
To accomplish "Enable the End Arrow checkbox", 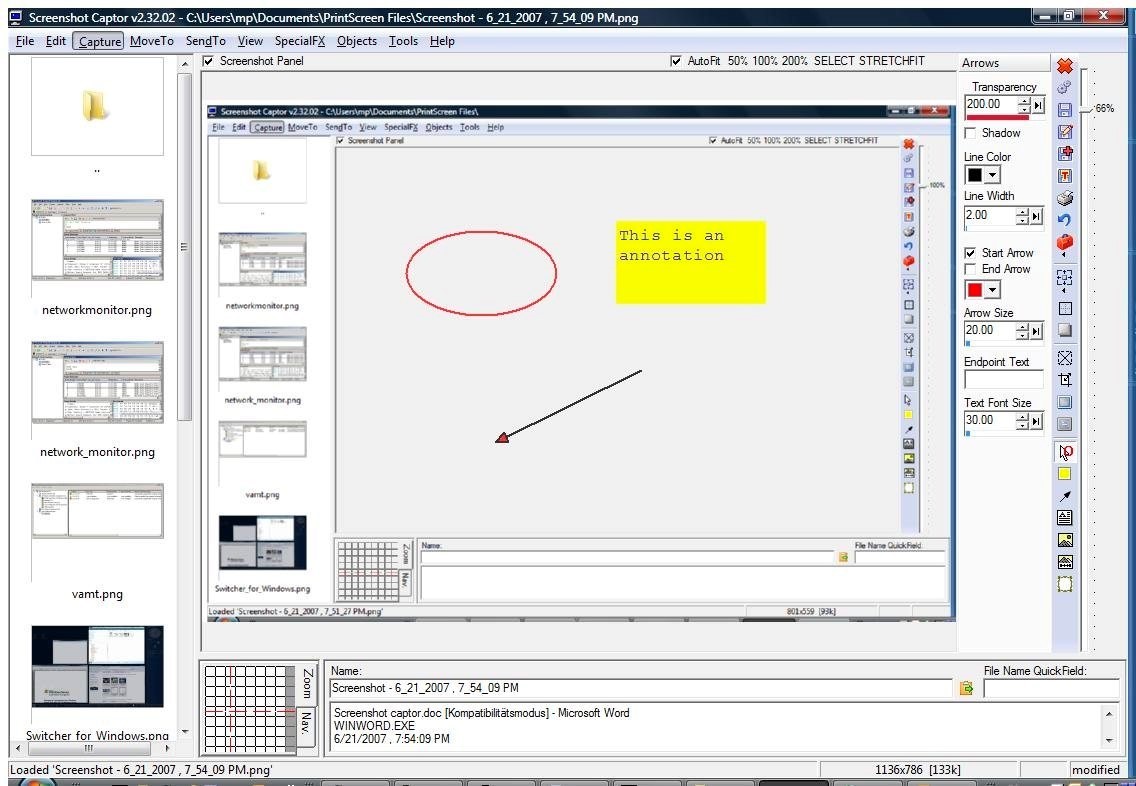I will (968, 268).
